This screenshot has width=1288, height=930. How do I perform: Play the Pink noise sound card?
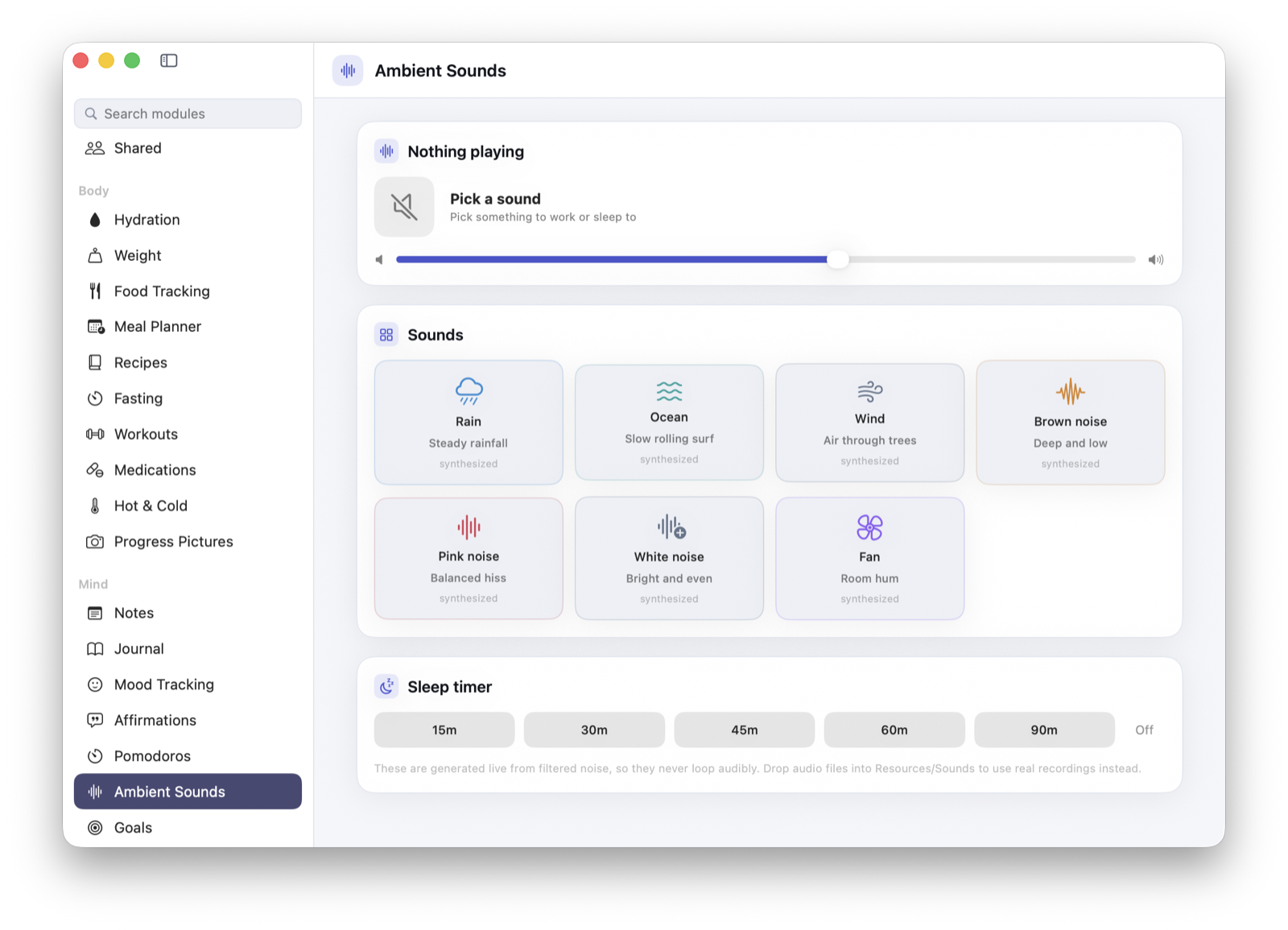[x=469, y=558]
